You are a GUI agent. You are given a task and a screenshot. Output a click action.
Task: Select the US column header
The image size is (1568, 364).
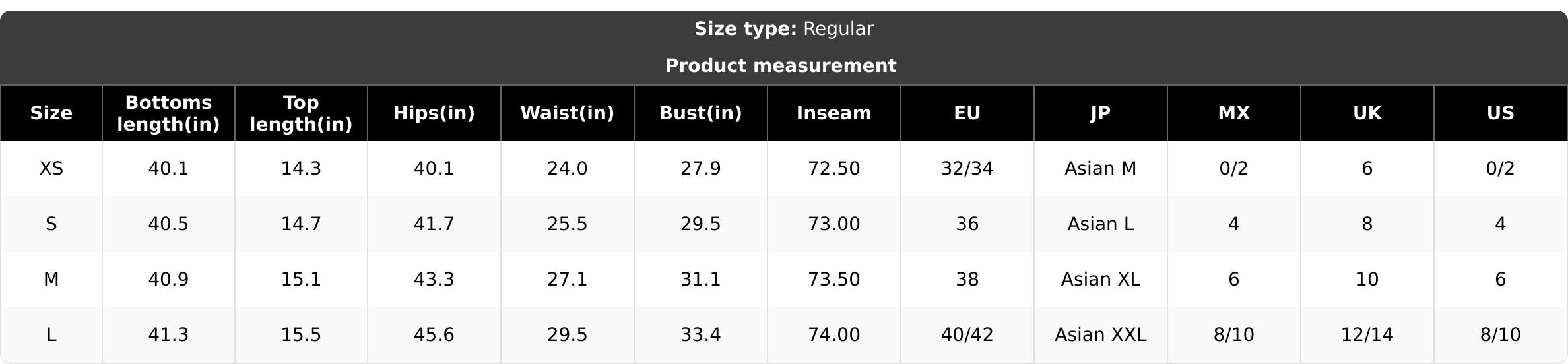1501,113
